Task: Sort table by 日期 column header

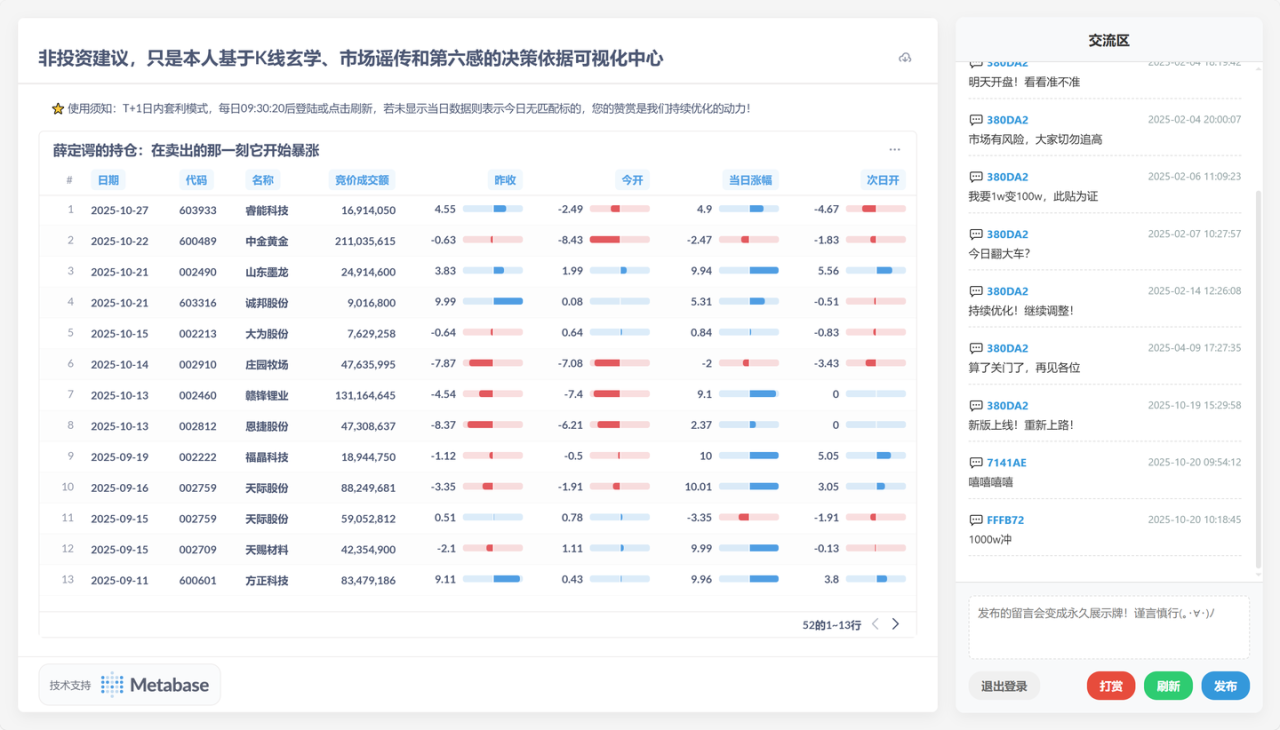Action: 106,180
